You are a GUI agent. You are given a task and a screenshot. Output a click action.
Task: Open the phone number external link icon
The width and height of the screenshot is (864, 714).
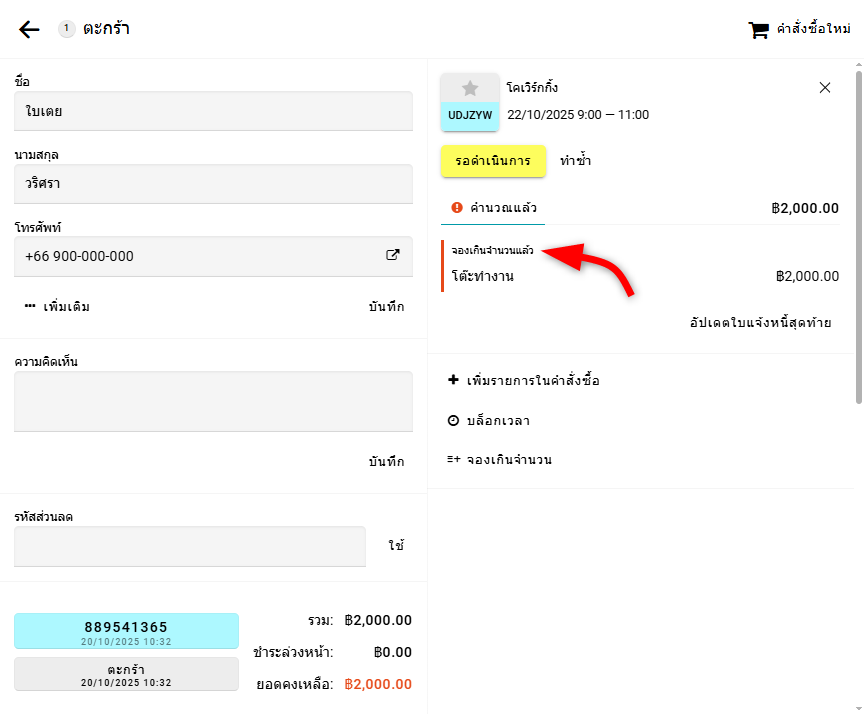(x=393, y=255)
